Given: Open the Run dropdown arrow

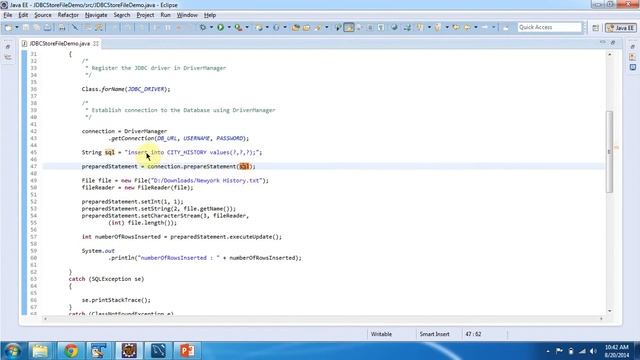Looking at the screenshot, I should (x=229, y=27).
